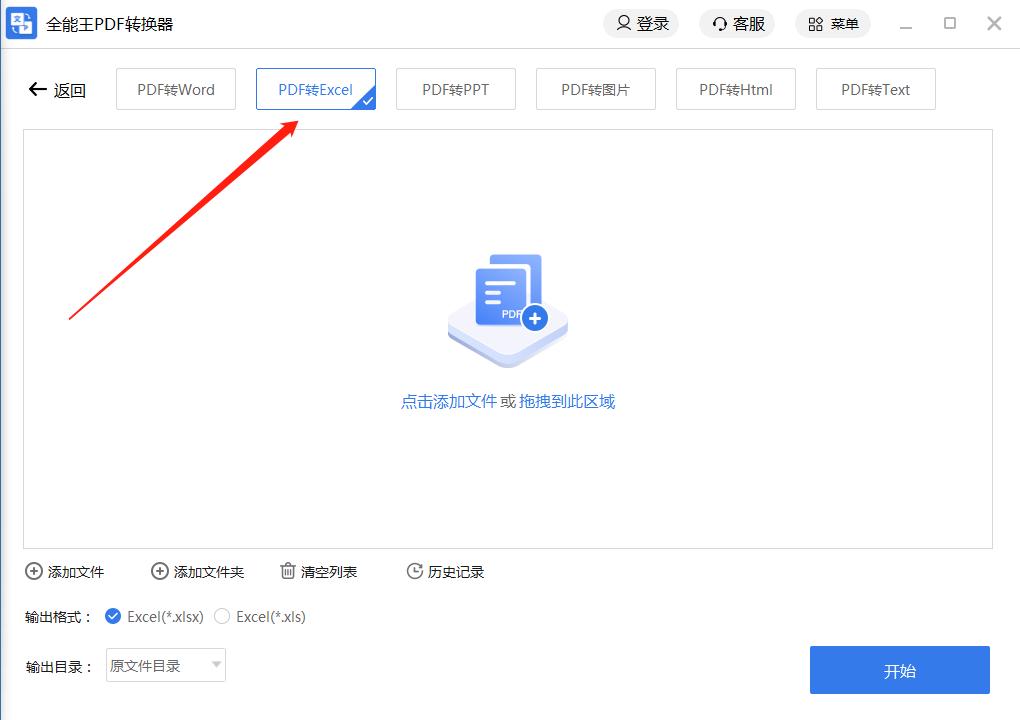Image resolution: width=1020 pixels, height=720 pixels.
Task: Switch to PDF转图片 tab
Action: (596, 89)
